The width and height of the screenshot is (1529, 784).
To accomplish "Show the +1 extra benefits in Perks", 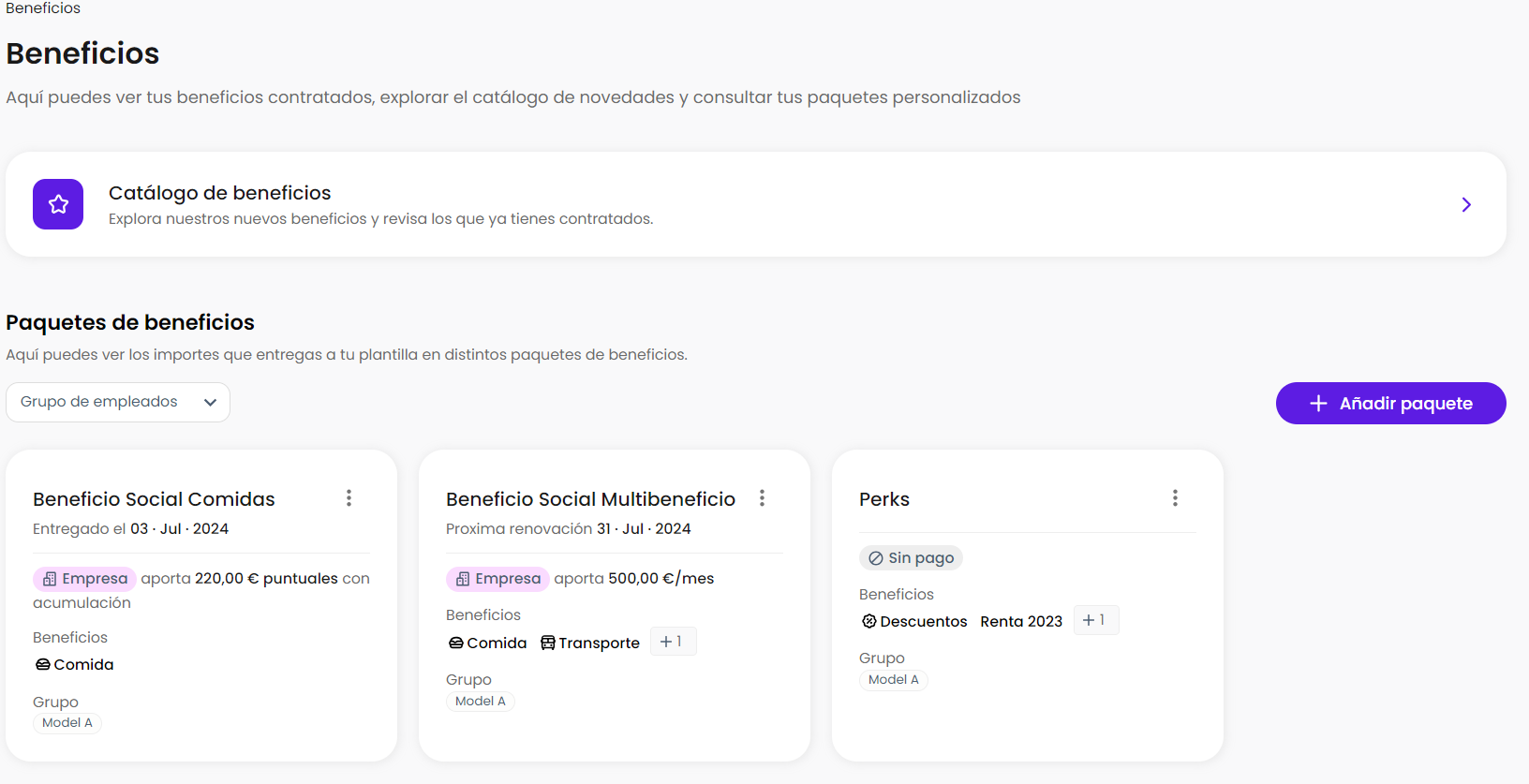I will 1094,620.
